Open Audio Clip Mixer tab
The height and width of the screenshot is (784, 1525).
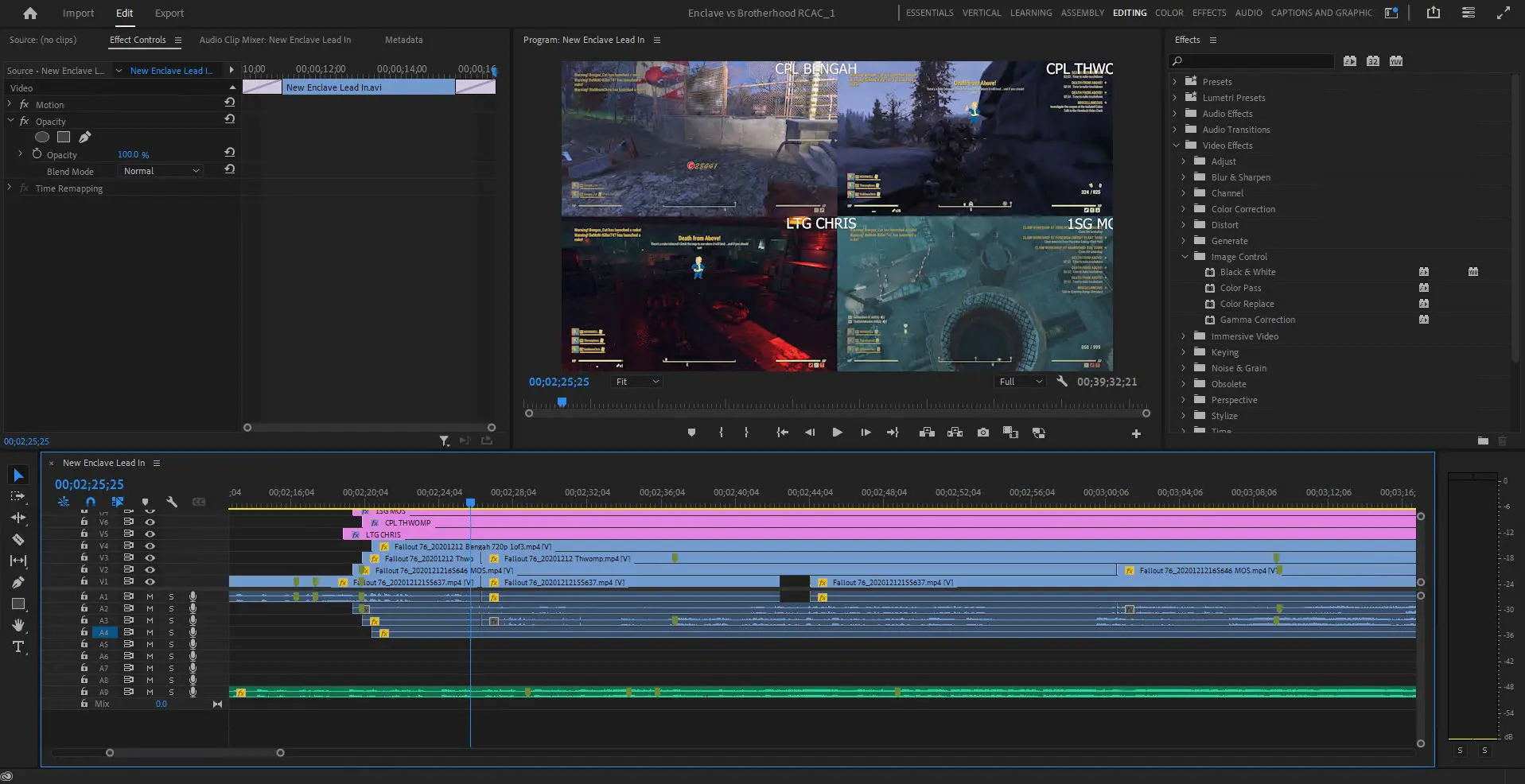click(x=274, y=40)
